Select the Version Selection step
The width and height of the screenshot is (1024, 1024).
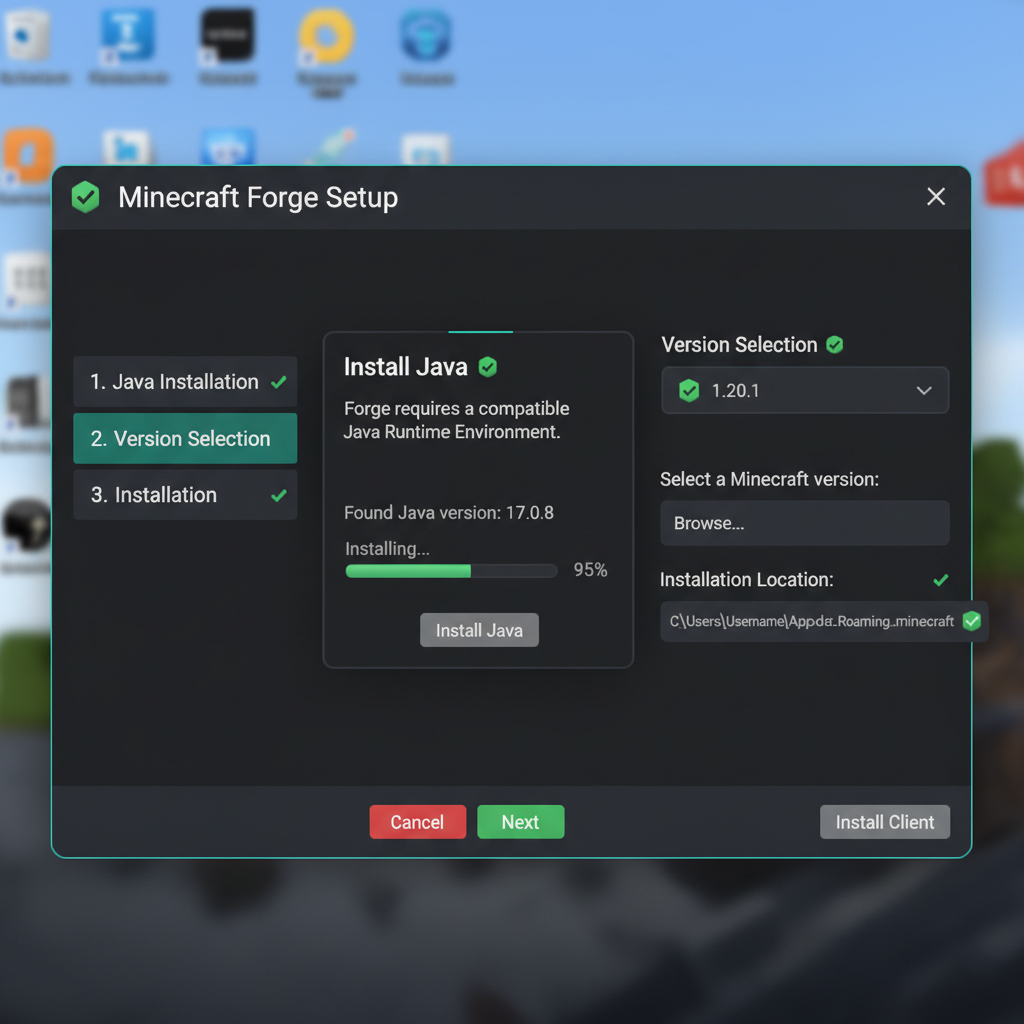(185, 438)
